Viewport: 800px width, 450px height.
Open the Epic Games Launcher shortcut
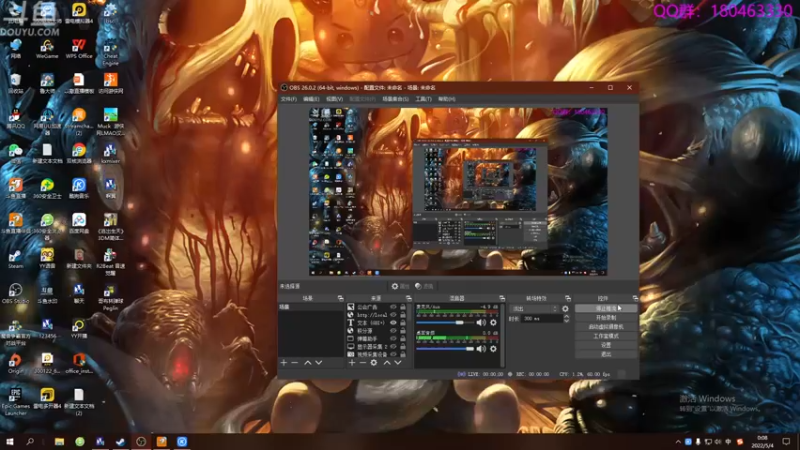point(15,402)
